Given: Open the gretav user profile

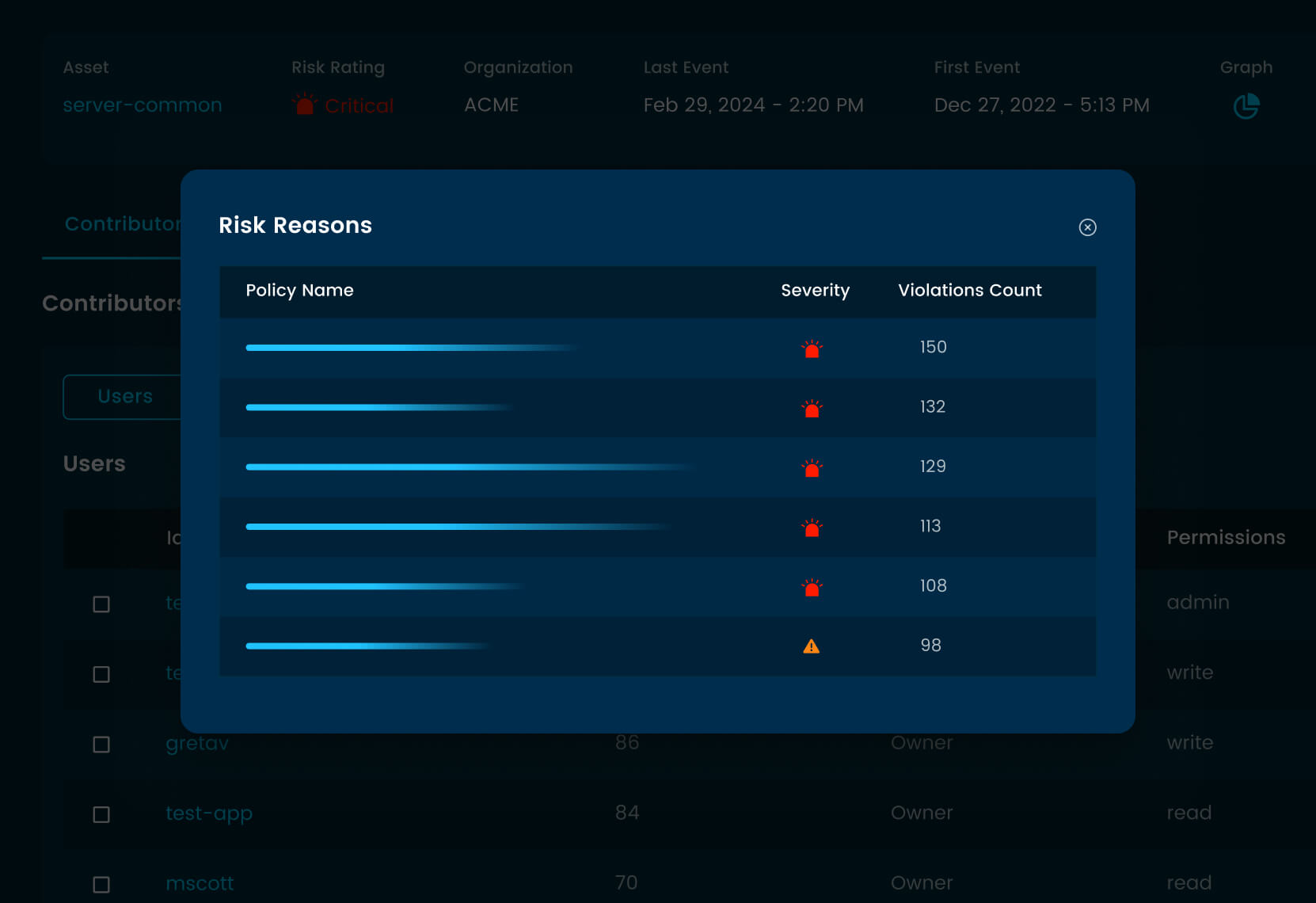Looking at the screenshot, I should click(x=196, y=743).
